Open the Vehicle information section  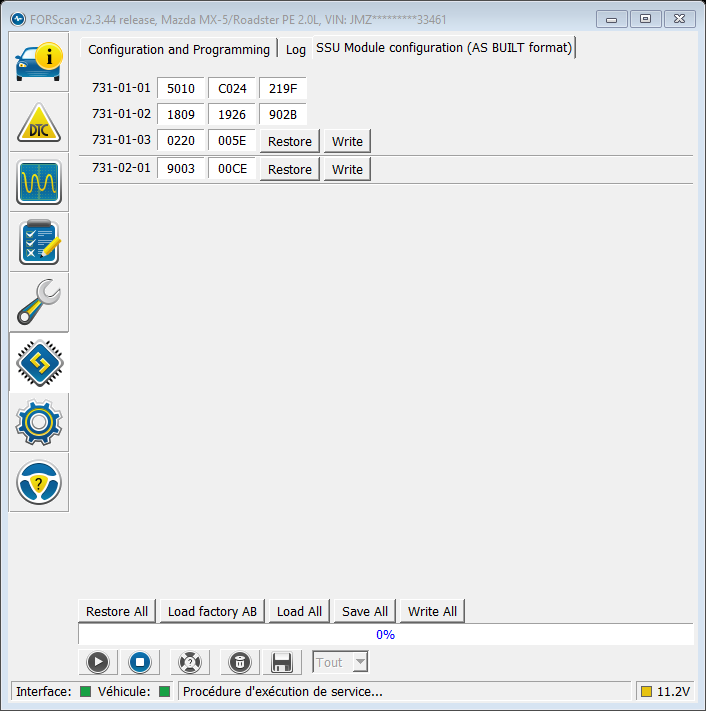(39, 62)
